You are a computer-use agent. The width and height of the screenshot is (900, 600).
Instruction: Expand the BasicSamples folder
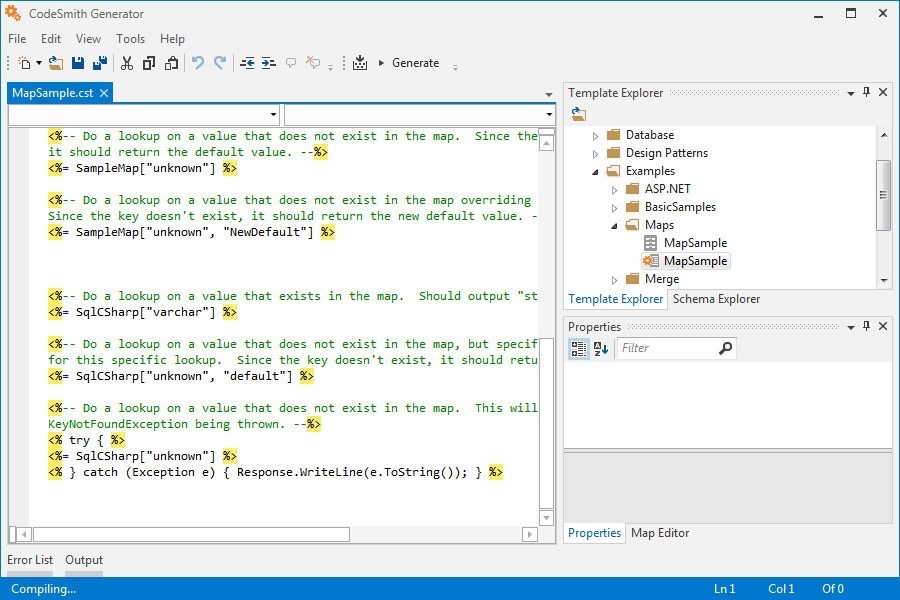point(614,207)
